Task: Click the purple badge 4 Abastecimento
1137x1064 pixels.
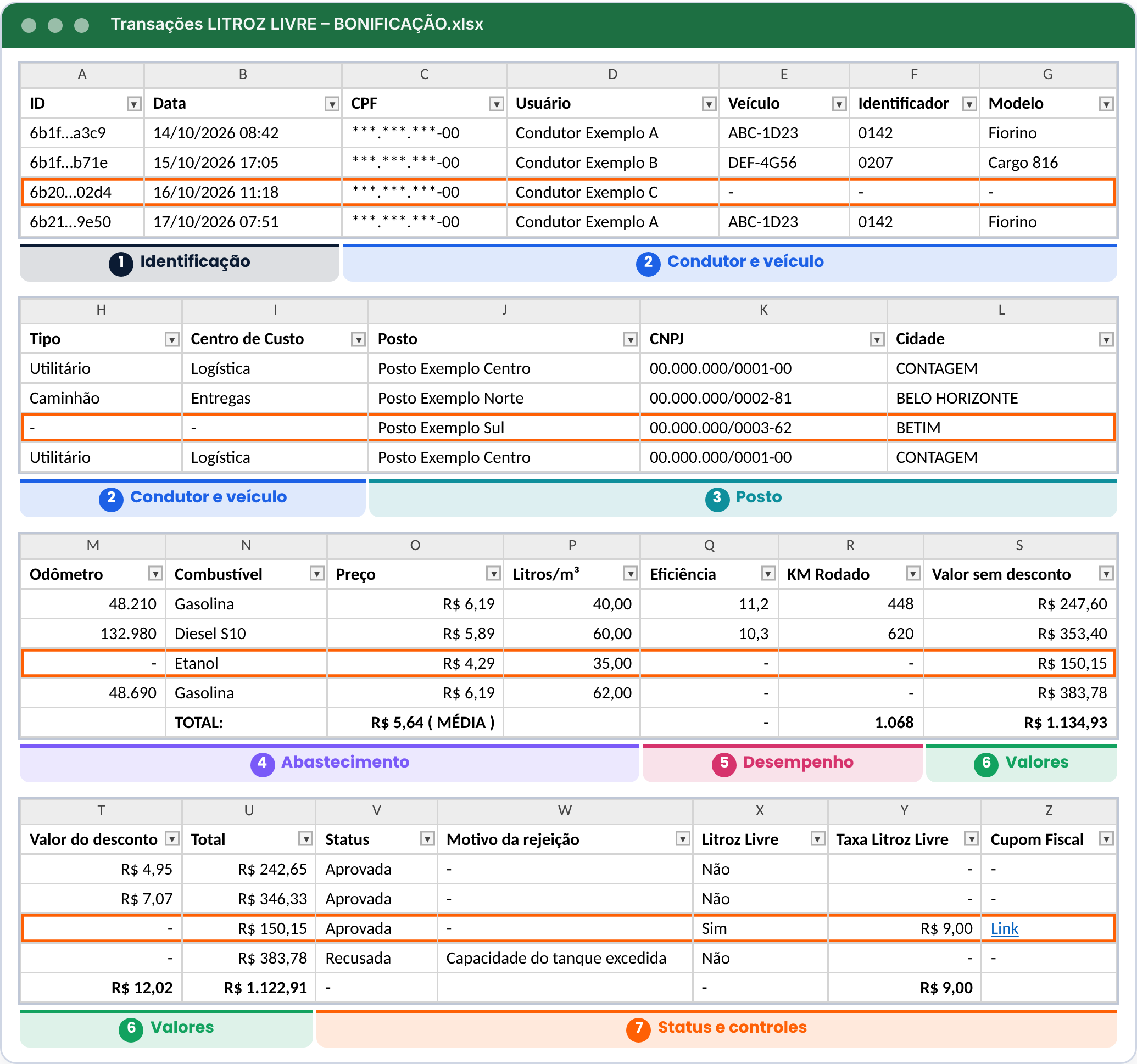Action: point(263,764)
